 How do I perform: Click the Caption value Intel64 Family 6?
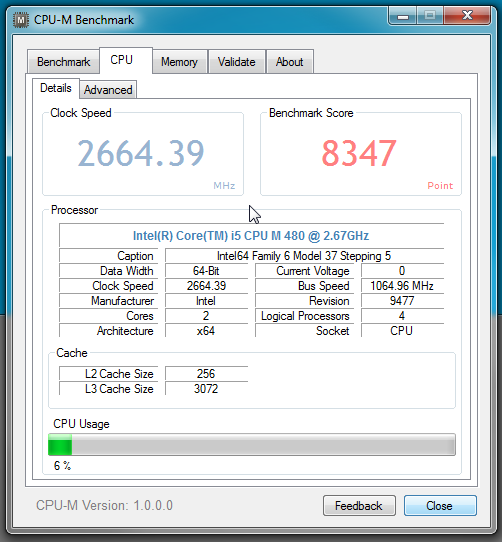pyautogui.click(x=304, y=256)
